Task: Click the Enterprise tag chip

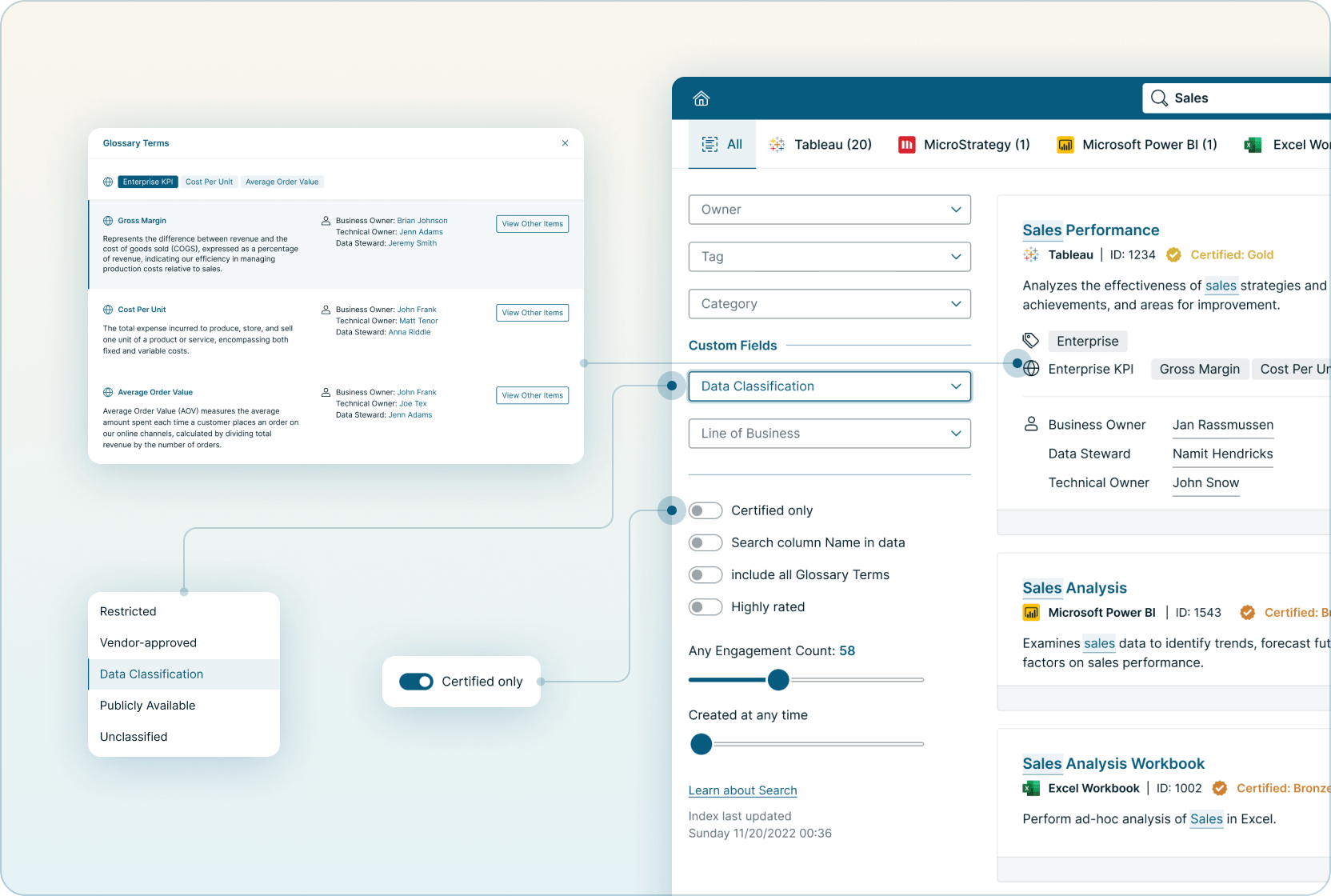Action: [x=1088, y=342]
